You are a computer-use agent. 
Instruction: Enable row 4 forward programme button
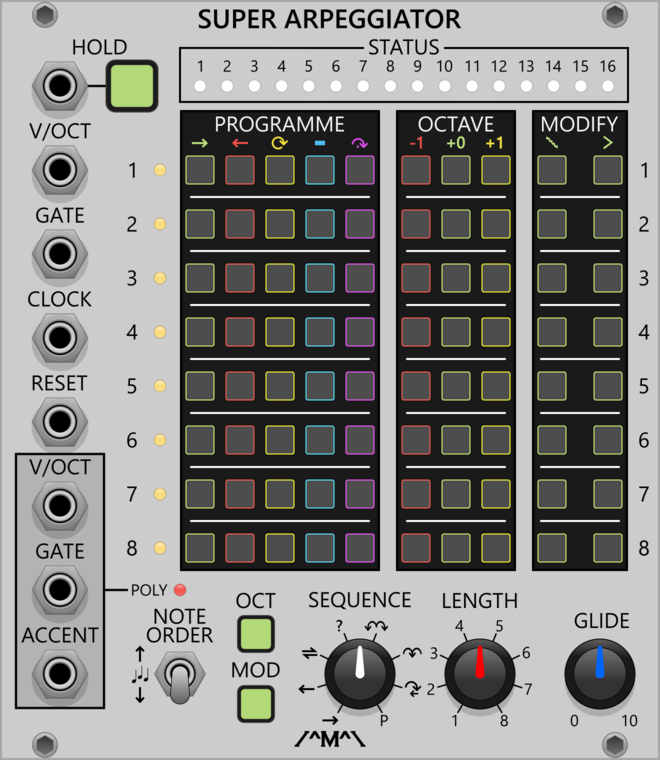pos(200,332)
